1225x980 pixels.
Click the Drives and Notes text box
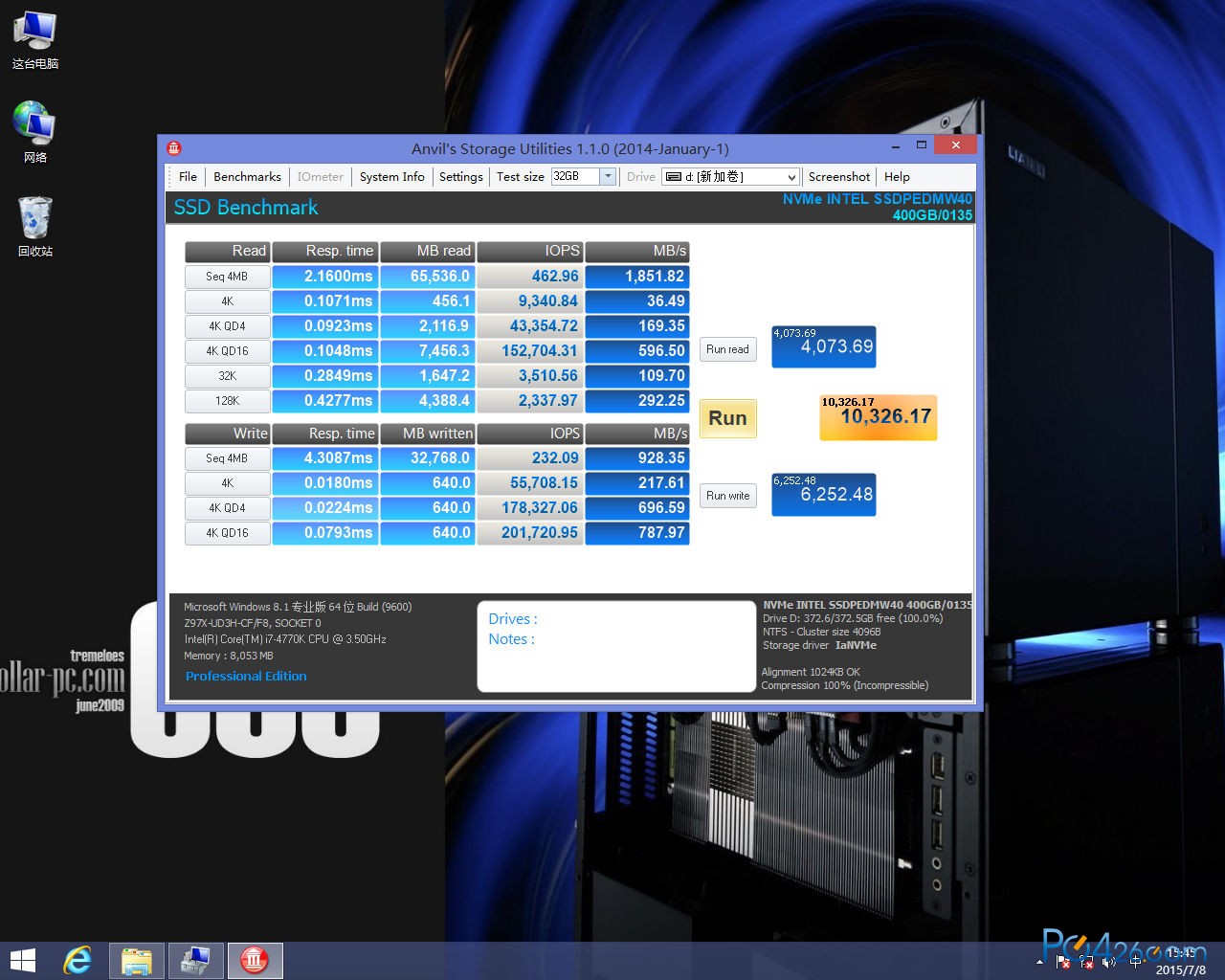click(x=616, y=646)
